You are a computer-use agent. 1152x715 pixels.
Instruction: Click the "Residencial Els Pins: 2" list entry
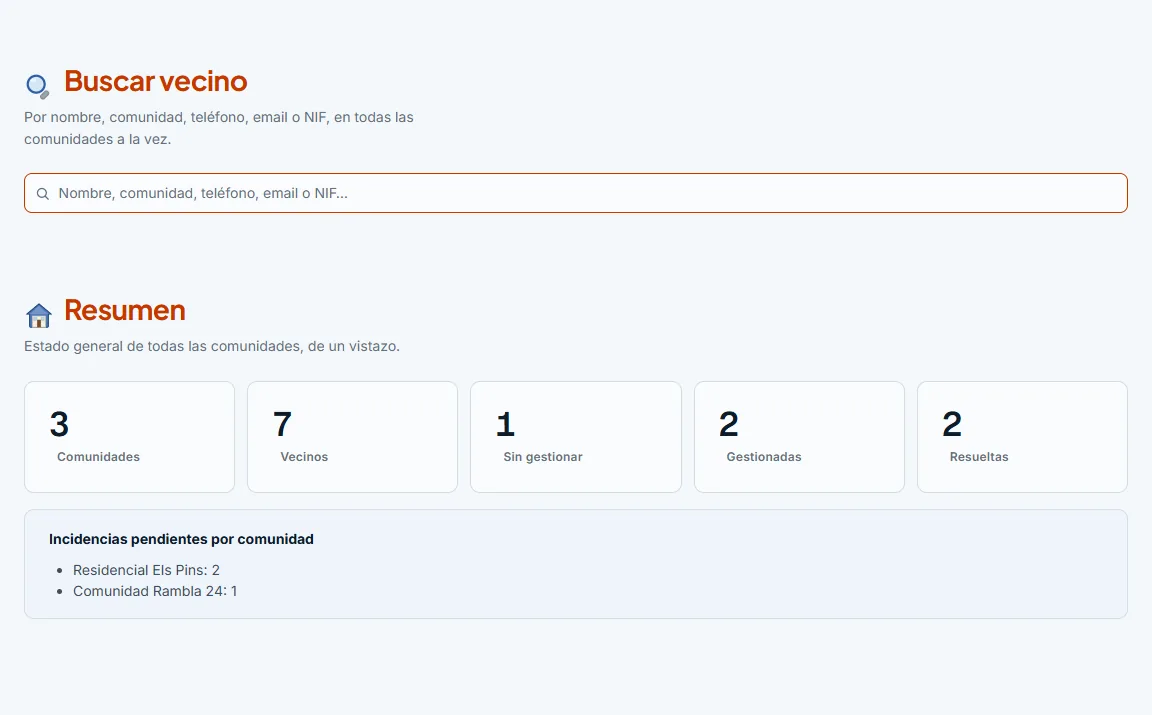(146, 570)
